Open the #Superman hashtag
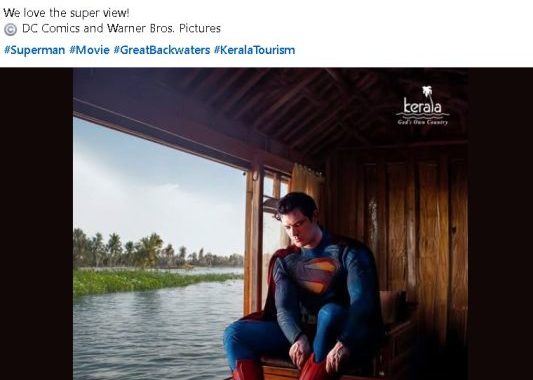533x380 pixels. 34,50
